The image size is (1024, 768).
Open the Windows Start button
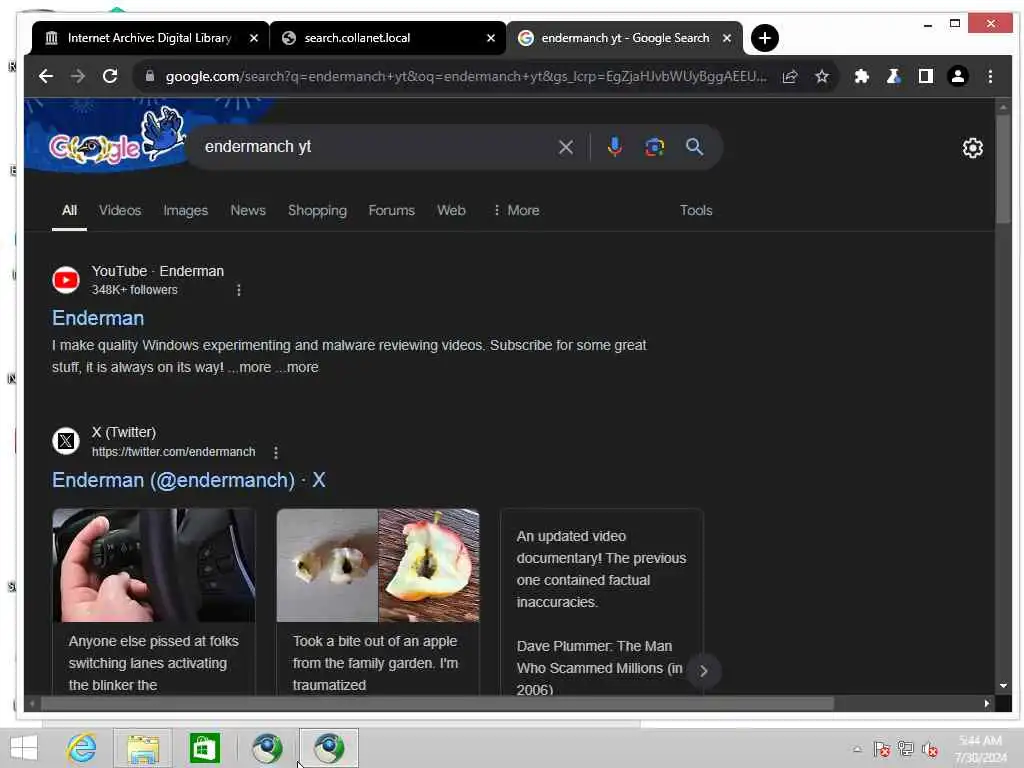coord(24,748)
